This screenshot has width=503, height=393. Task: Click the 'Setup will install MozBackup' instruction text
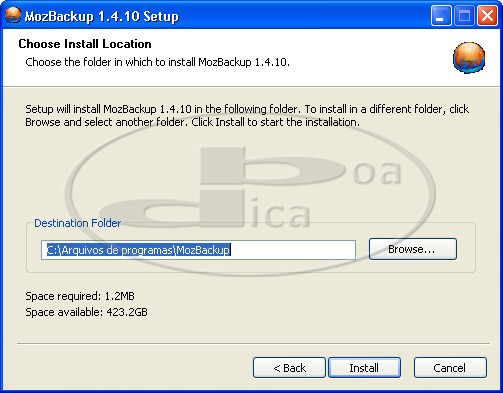[247, 115]
